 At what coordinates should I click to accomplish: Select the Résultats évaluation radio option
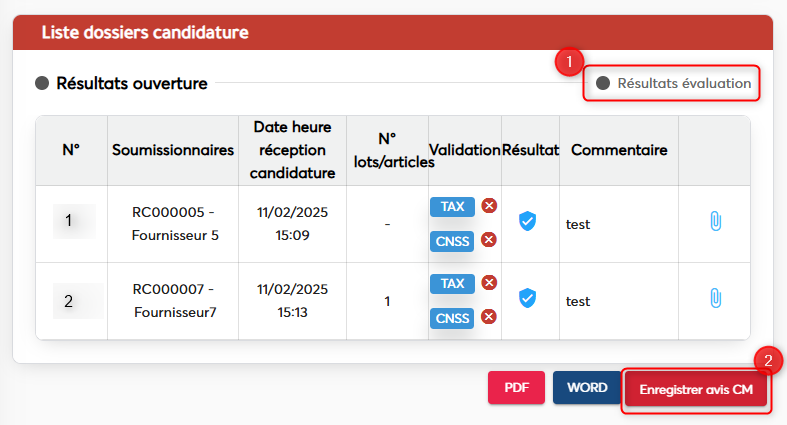tap(603, 83)
